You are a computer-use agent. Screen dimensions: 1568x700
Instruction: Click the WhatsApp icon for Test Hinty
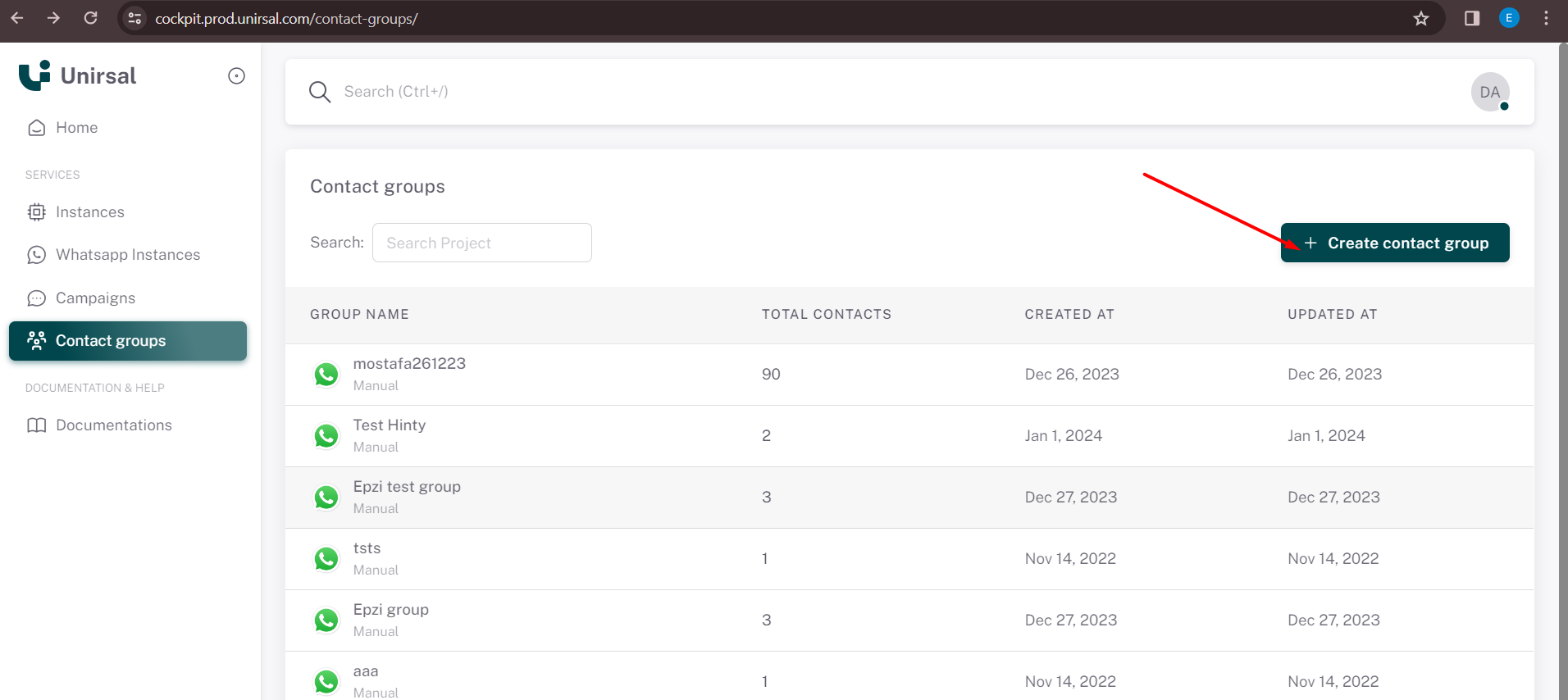tap(326, 436)
